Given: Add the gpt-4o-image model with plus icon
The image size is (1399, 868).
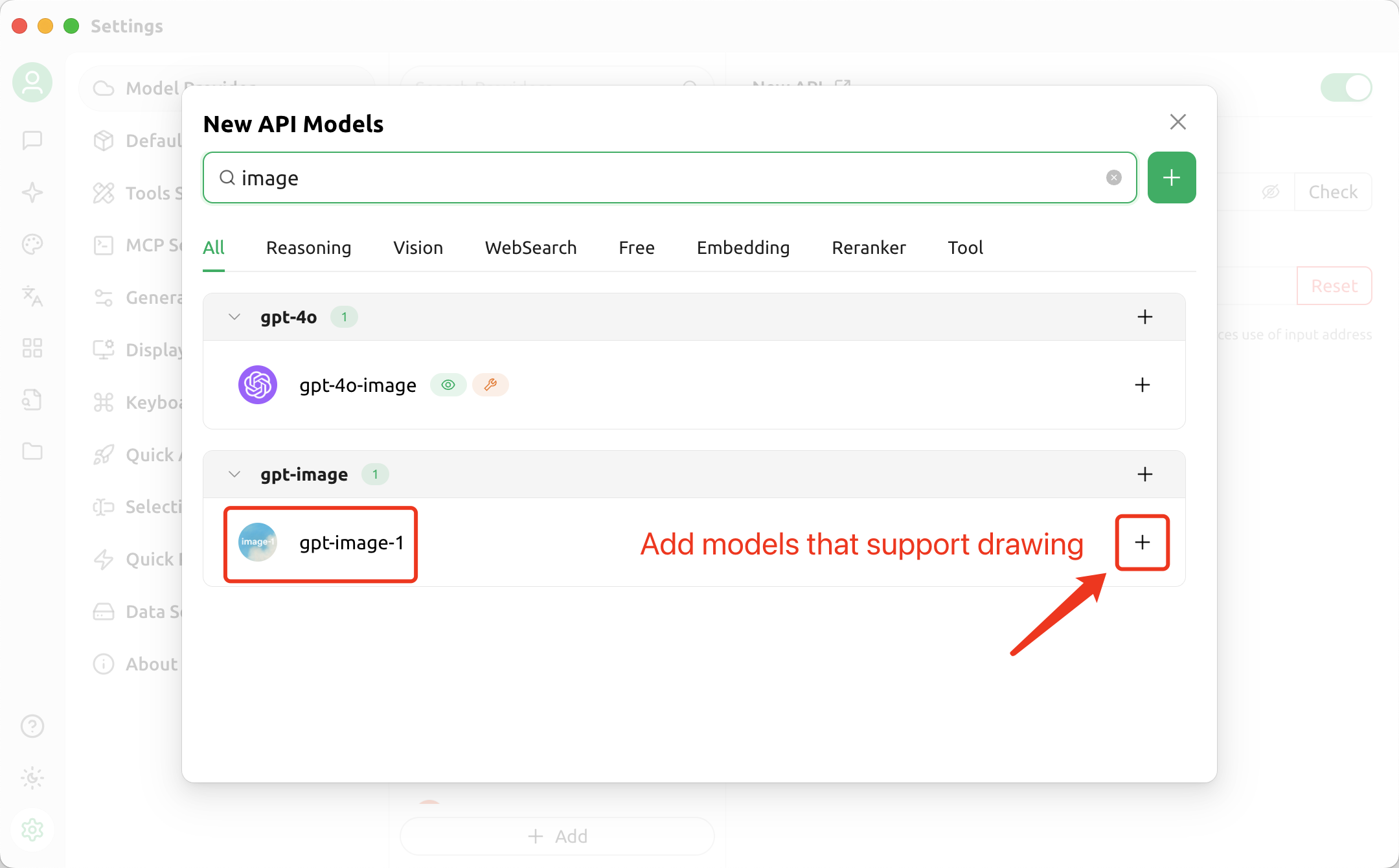Looking at the screenshot, I should coord(1142,385).
